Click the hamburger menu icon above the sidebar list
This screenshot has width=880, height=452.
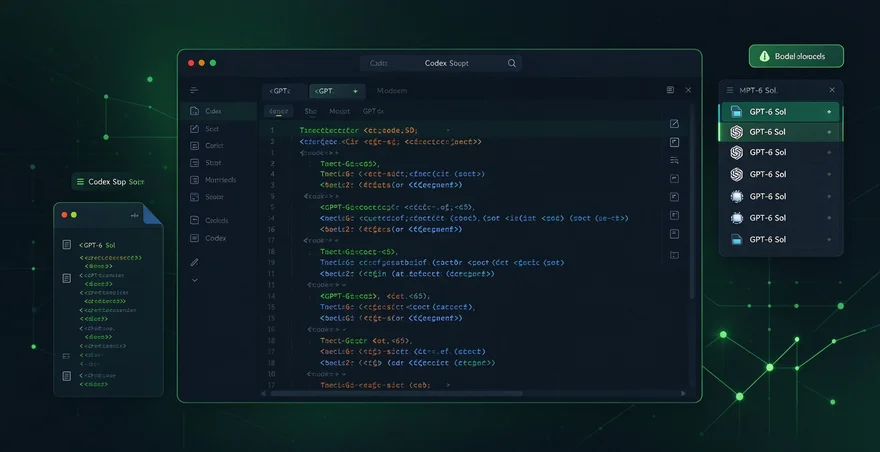pyautogui.click(x=194, y=90)
